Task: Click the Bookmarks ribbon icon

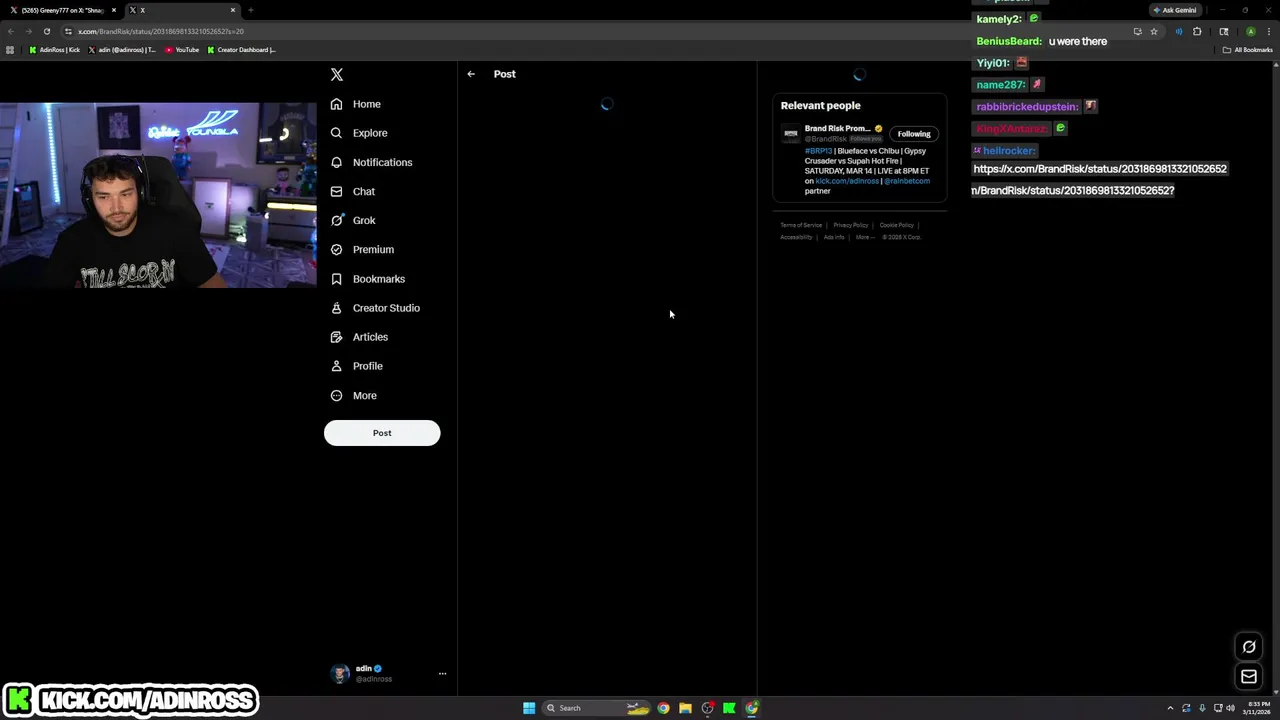Action: click(336, 279)
